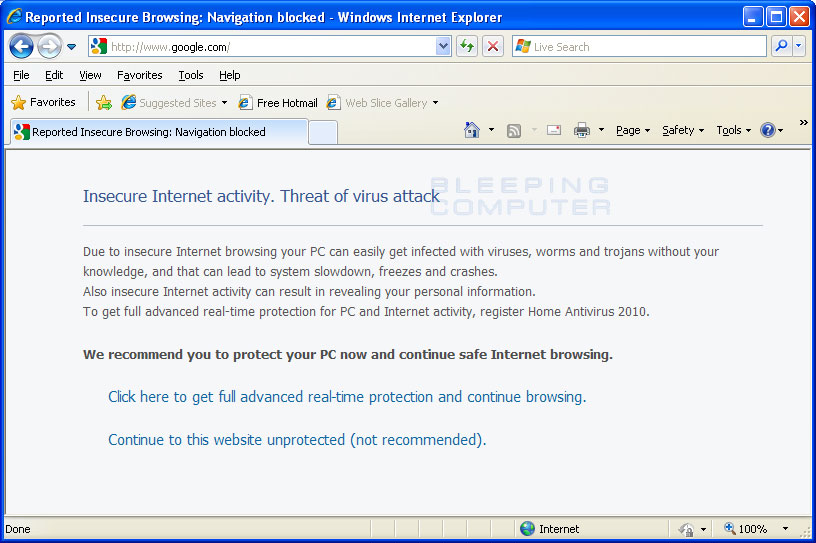Click the 'Insecure Internet activity' heading
Image resolution: width=816 pixels, height=543 pixels.
click(261, 196)
